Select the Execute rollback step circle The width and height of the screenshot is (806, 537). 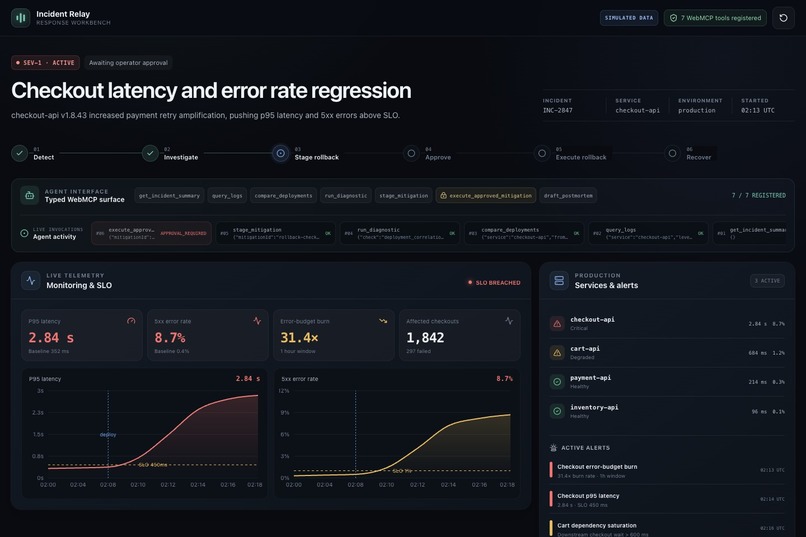click(x=542, y=153)
